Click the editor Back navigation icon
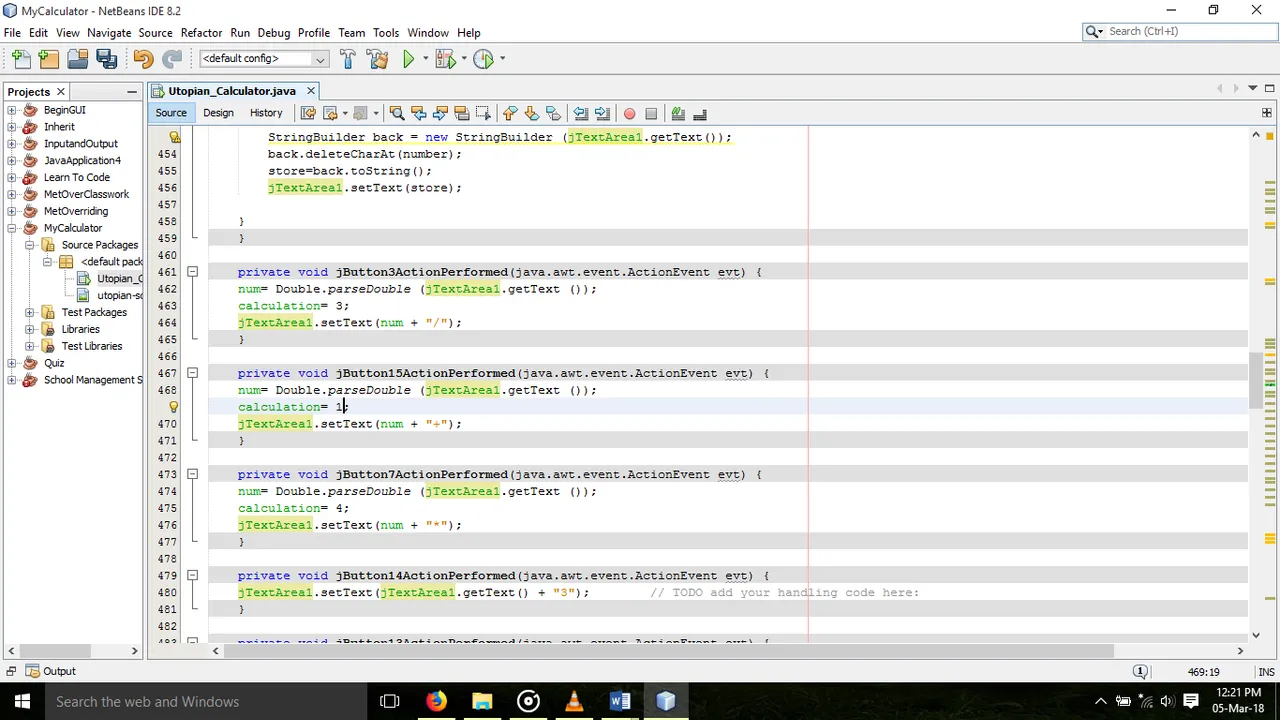This screenshot has height=720, width=1280. [x=331, y=113]
